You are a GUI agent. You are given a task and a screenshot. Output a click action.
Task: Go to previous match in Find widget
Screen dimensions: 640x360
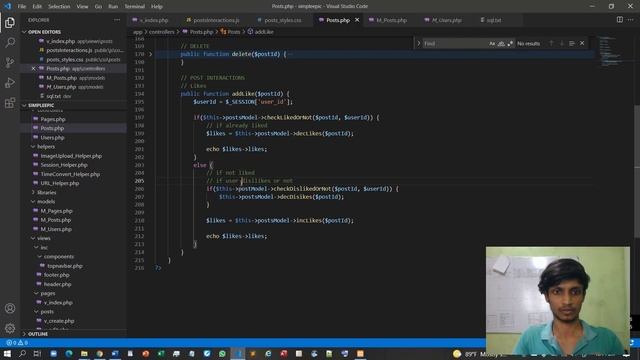(551, 43)
